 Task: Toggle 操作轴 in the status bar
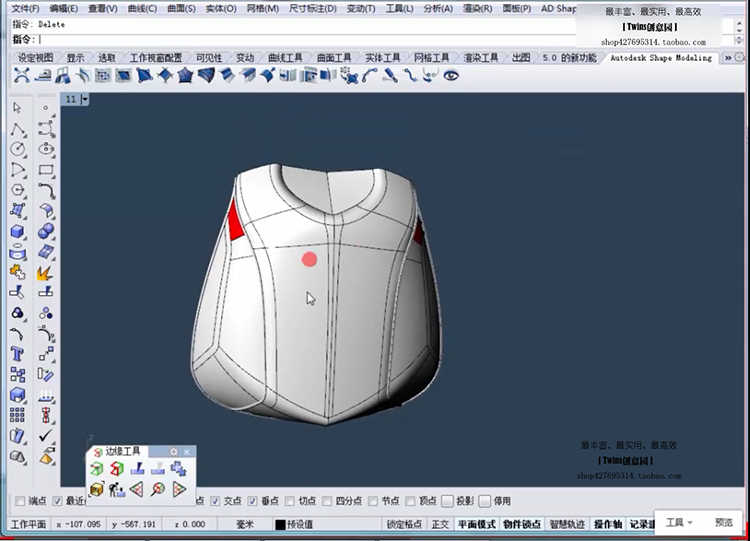608,524
